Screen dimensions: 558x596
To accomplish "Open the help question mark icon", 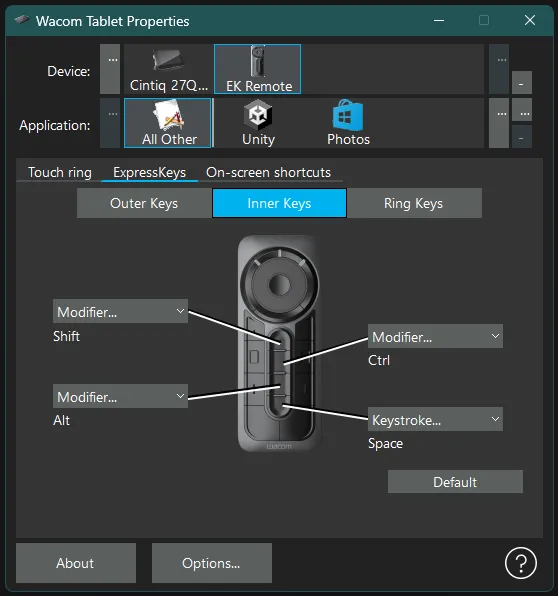I will click(521, 563).
